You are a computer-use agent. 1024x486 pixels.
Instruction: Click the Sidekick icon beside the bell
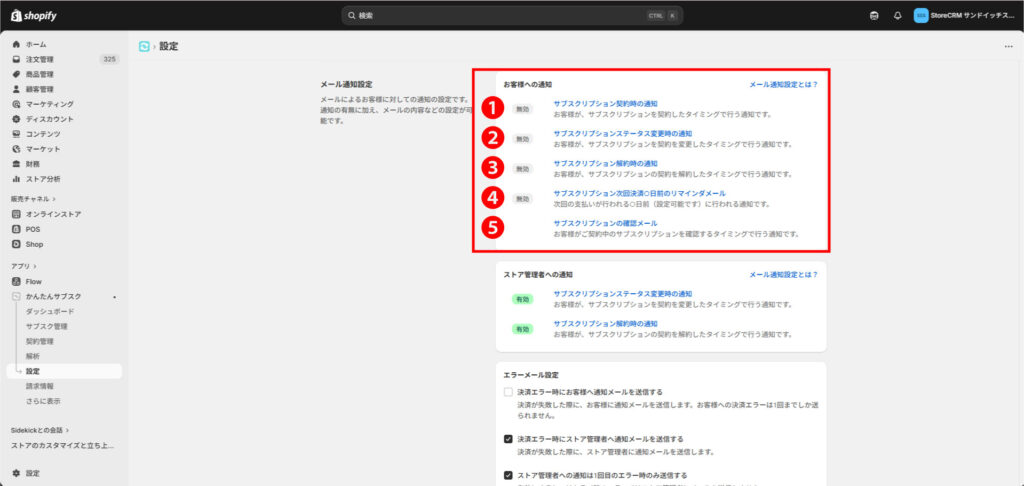tap(874, 16)
